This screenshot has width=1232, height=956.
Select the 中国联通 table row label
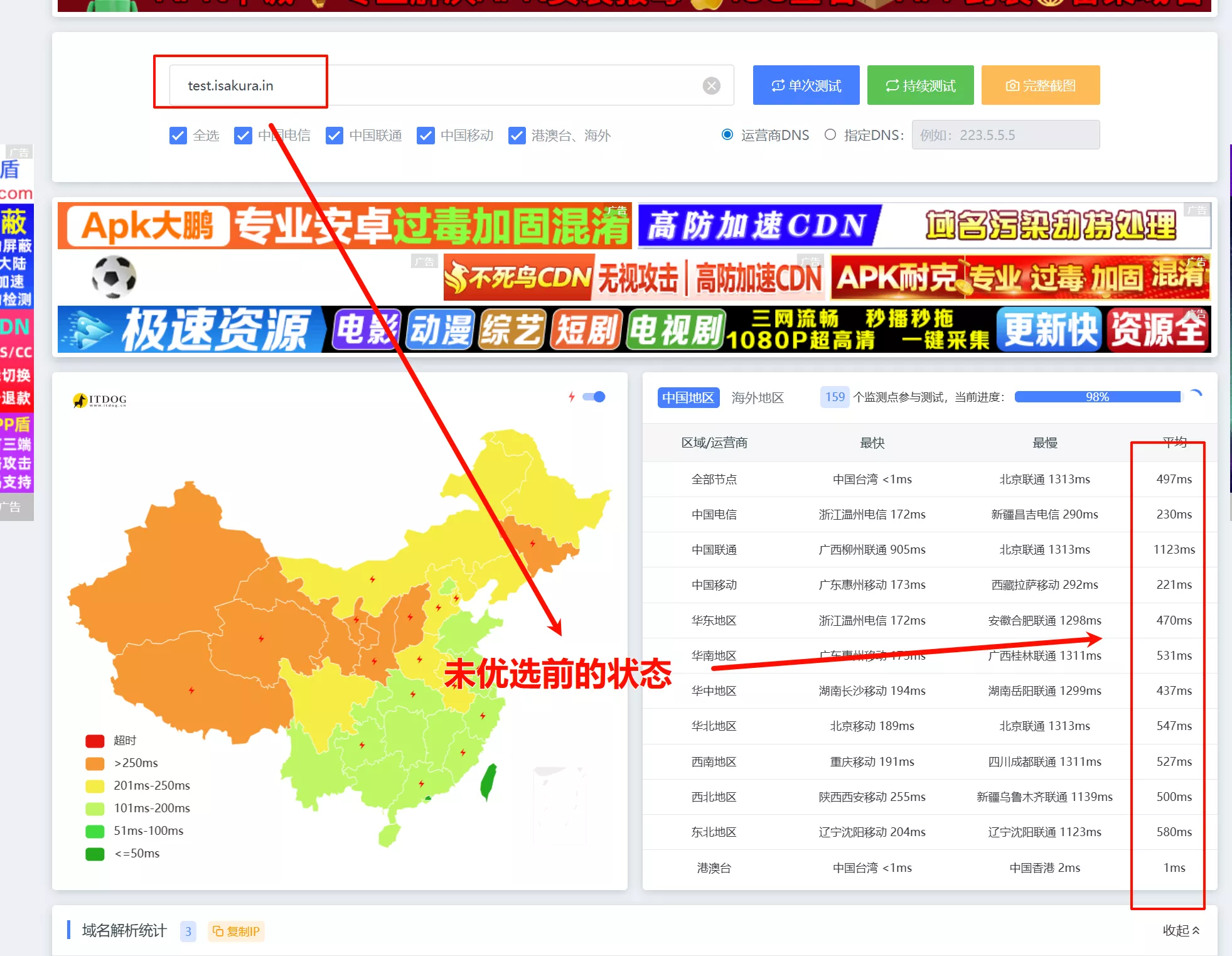[x=714, y=550]
